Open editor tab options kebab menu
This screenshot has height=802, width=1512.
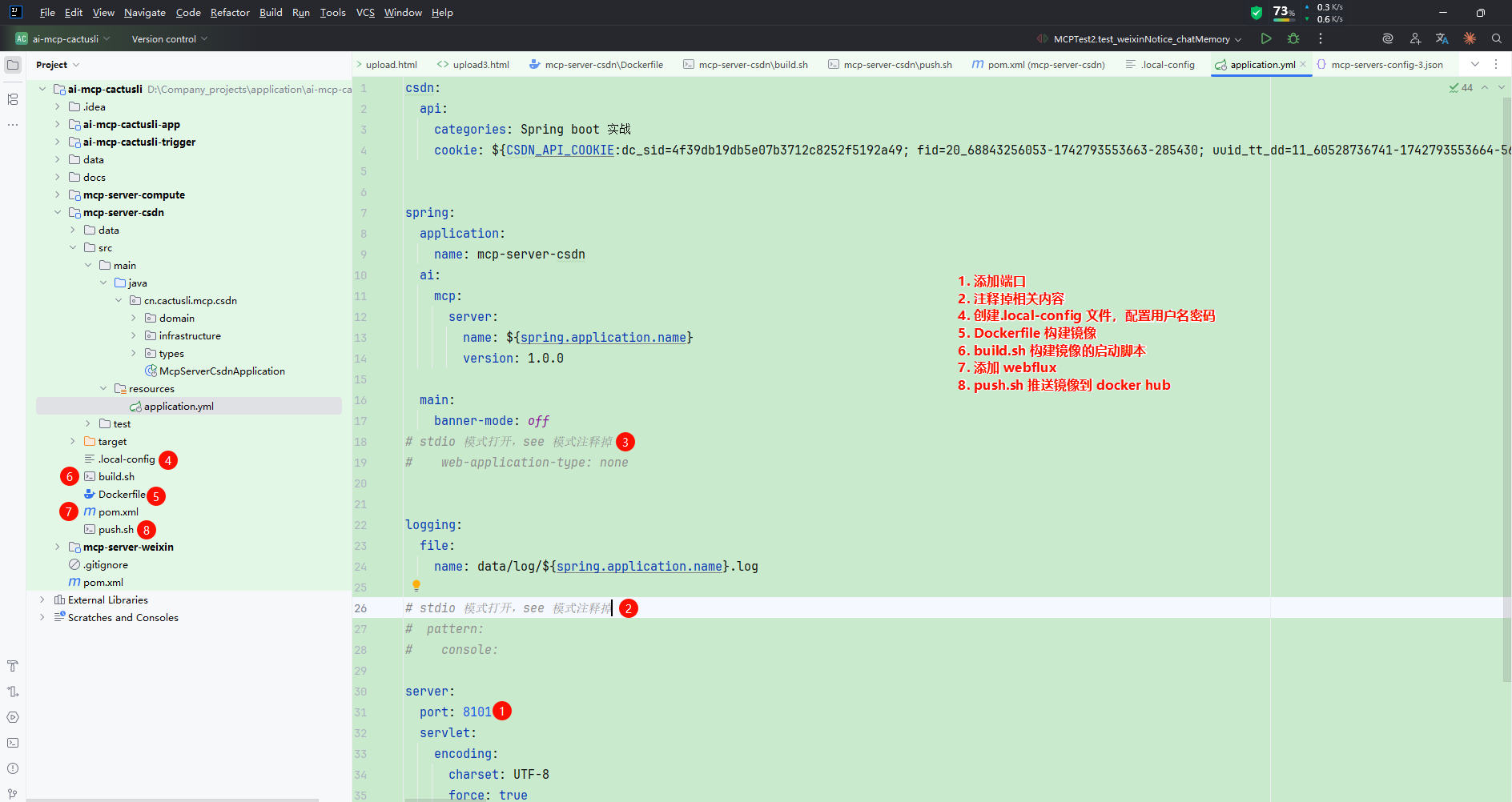(x=1496, y=65)
